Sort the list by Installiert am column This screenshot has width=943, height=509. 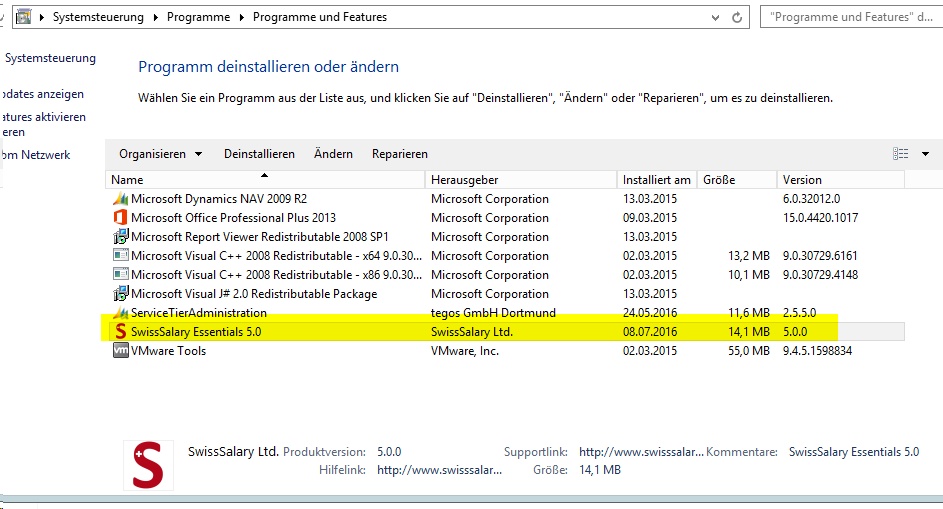click(x=656, y=180)
